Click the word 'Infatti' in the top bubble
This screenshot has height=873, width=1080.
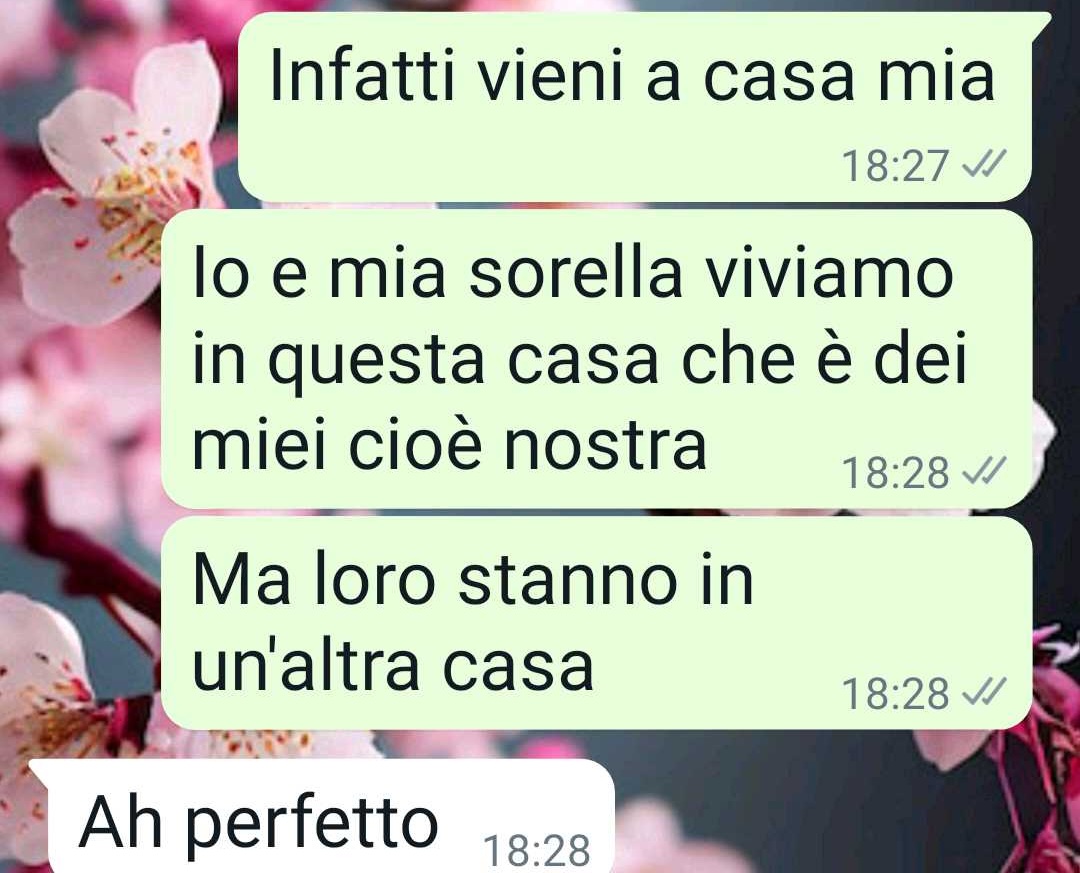tap(362, 74)
